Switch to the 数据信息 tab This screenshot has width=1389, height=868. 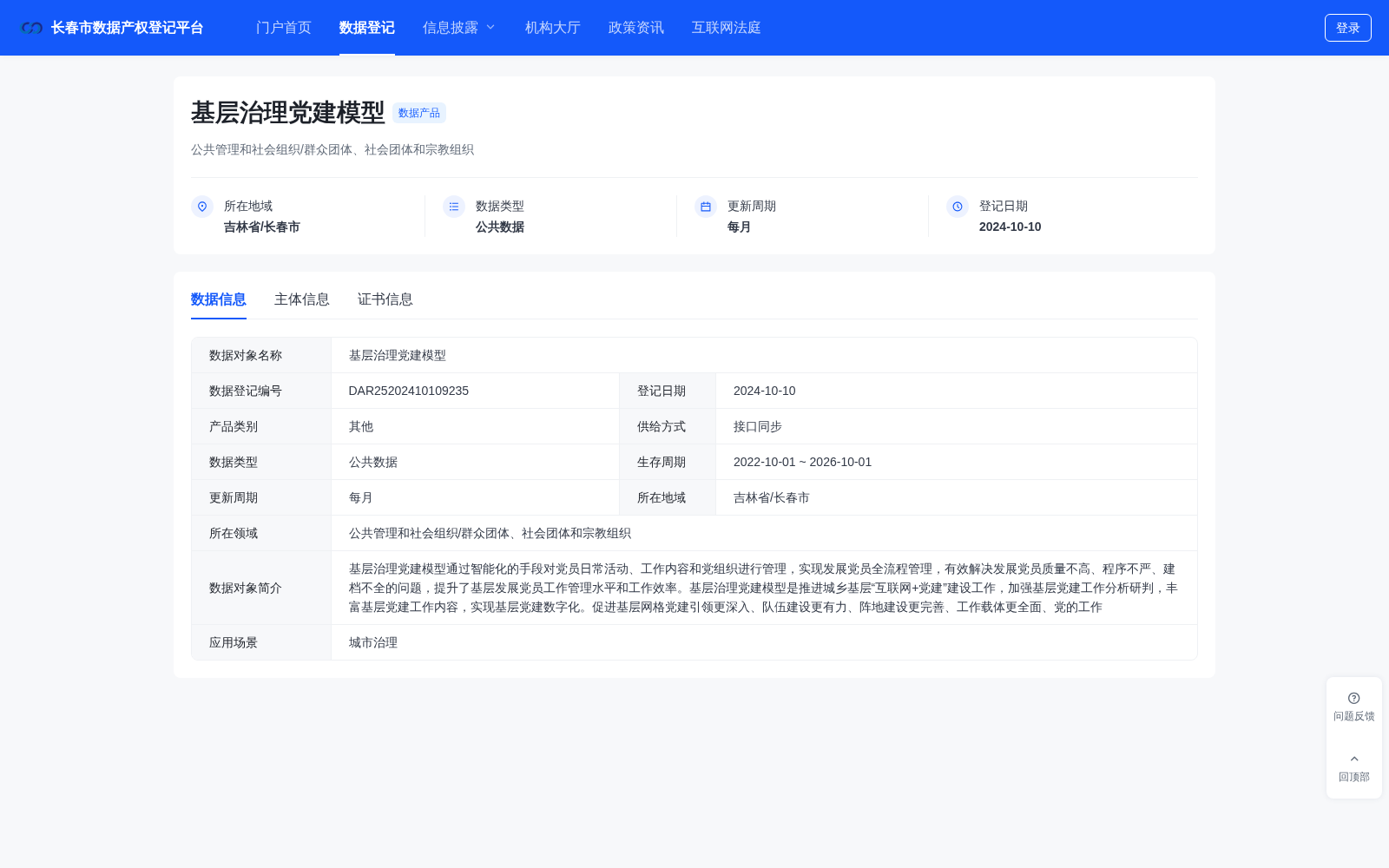[x=219, y=299]
